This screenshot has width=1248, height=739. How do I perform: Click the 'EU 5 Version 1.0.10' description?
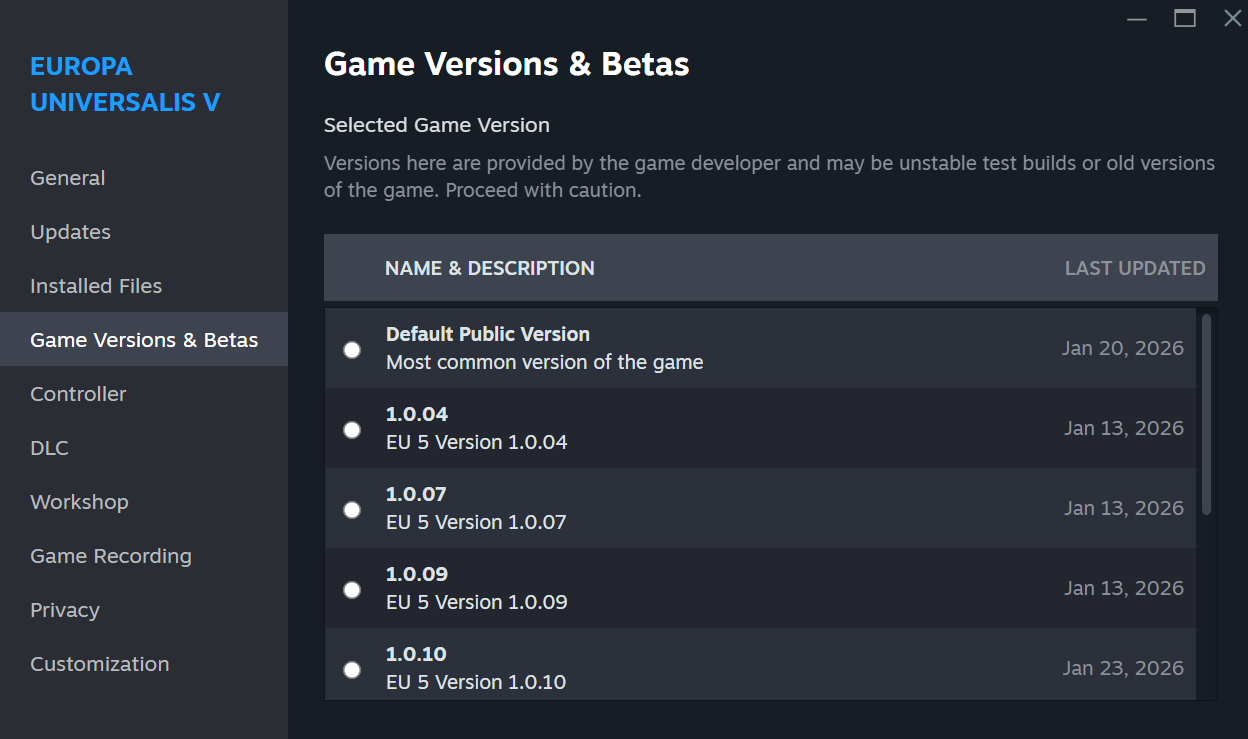coord(477,682)
